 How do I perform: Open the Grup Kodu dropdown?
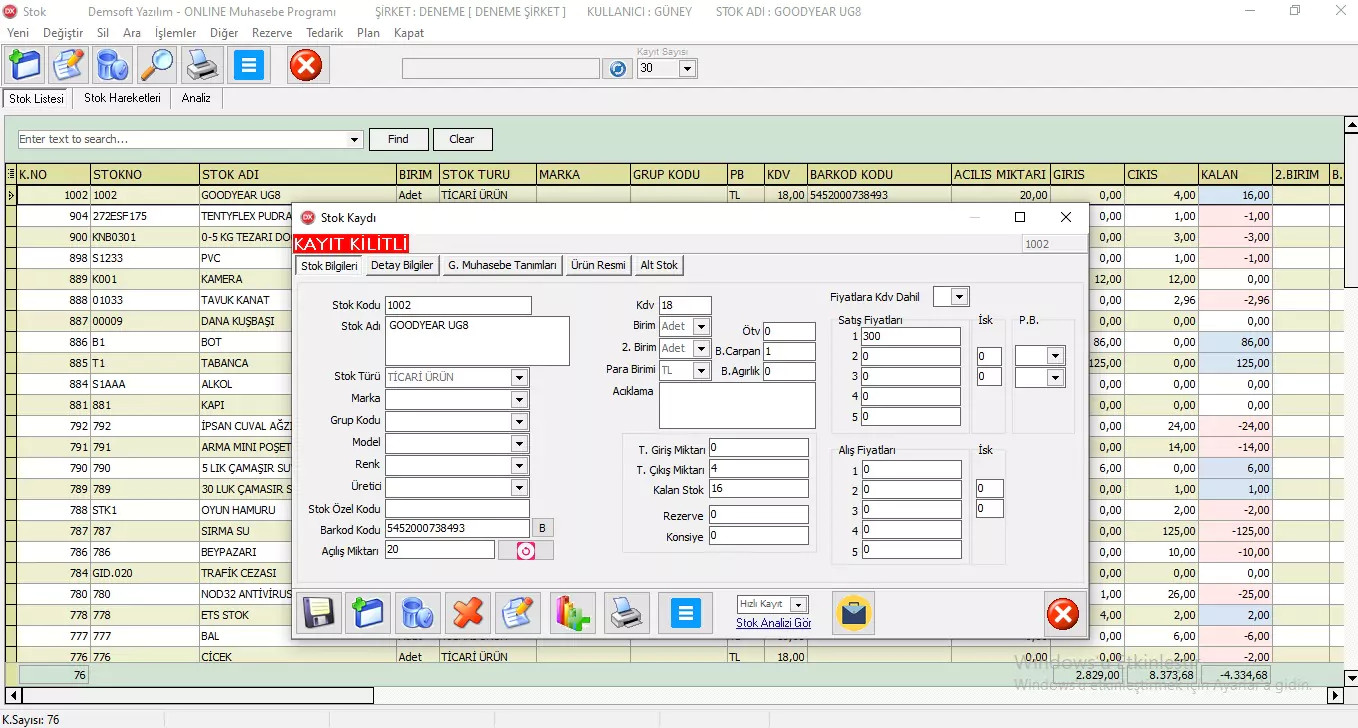pyautogui.click(x=519, y=421)
